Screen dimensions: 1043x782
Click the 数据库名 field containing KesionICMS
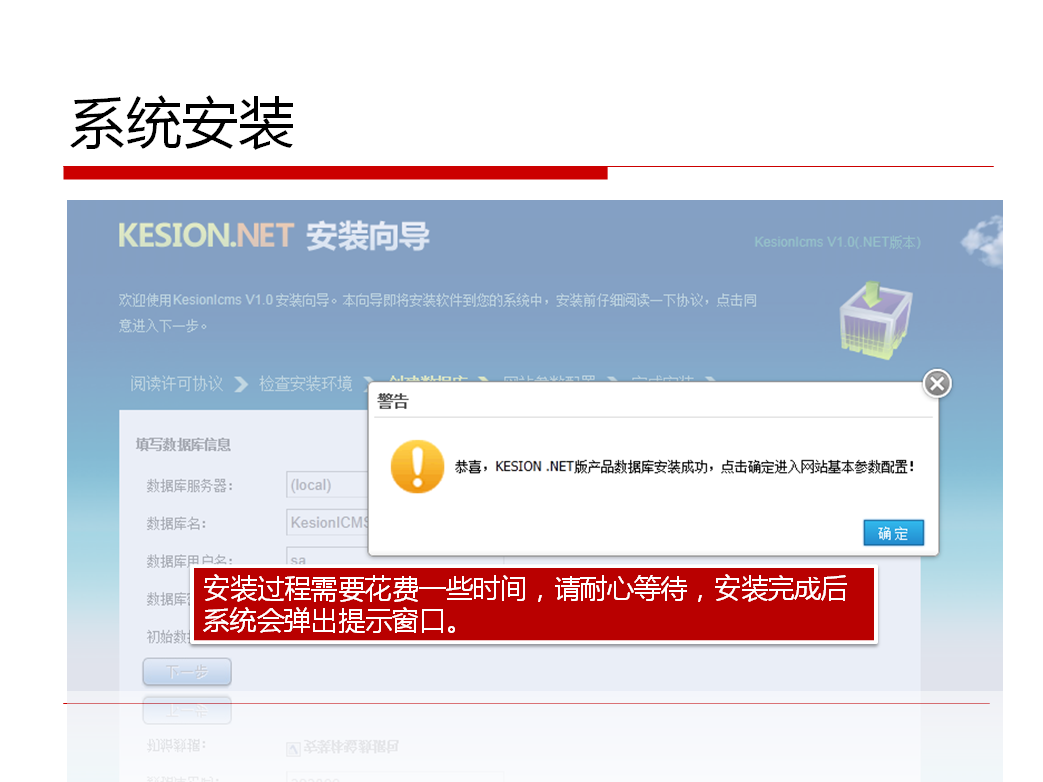pos(327,523)
